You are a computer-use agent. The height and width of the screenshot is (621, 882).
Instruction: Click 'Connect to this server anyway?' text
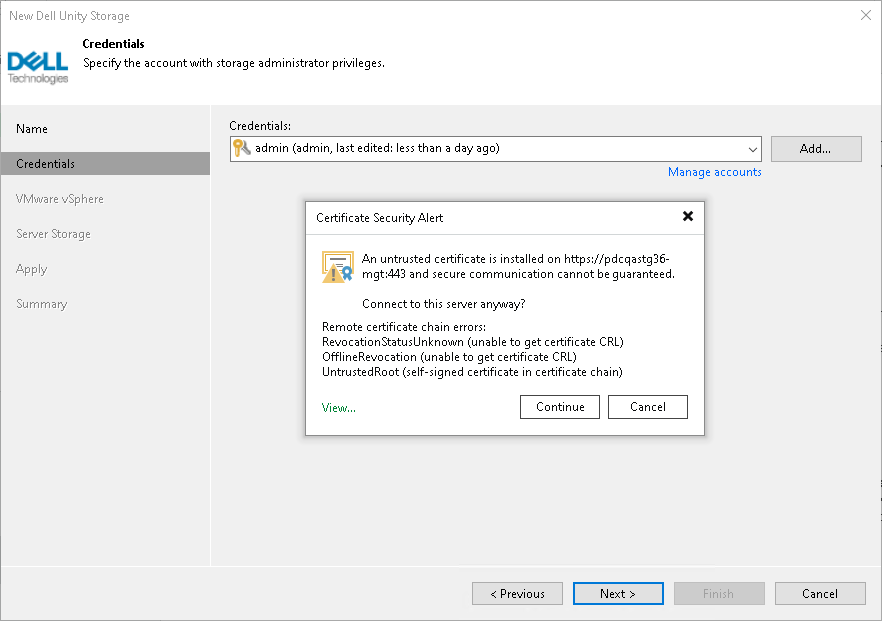click(443, 304)
